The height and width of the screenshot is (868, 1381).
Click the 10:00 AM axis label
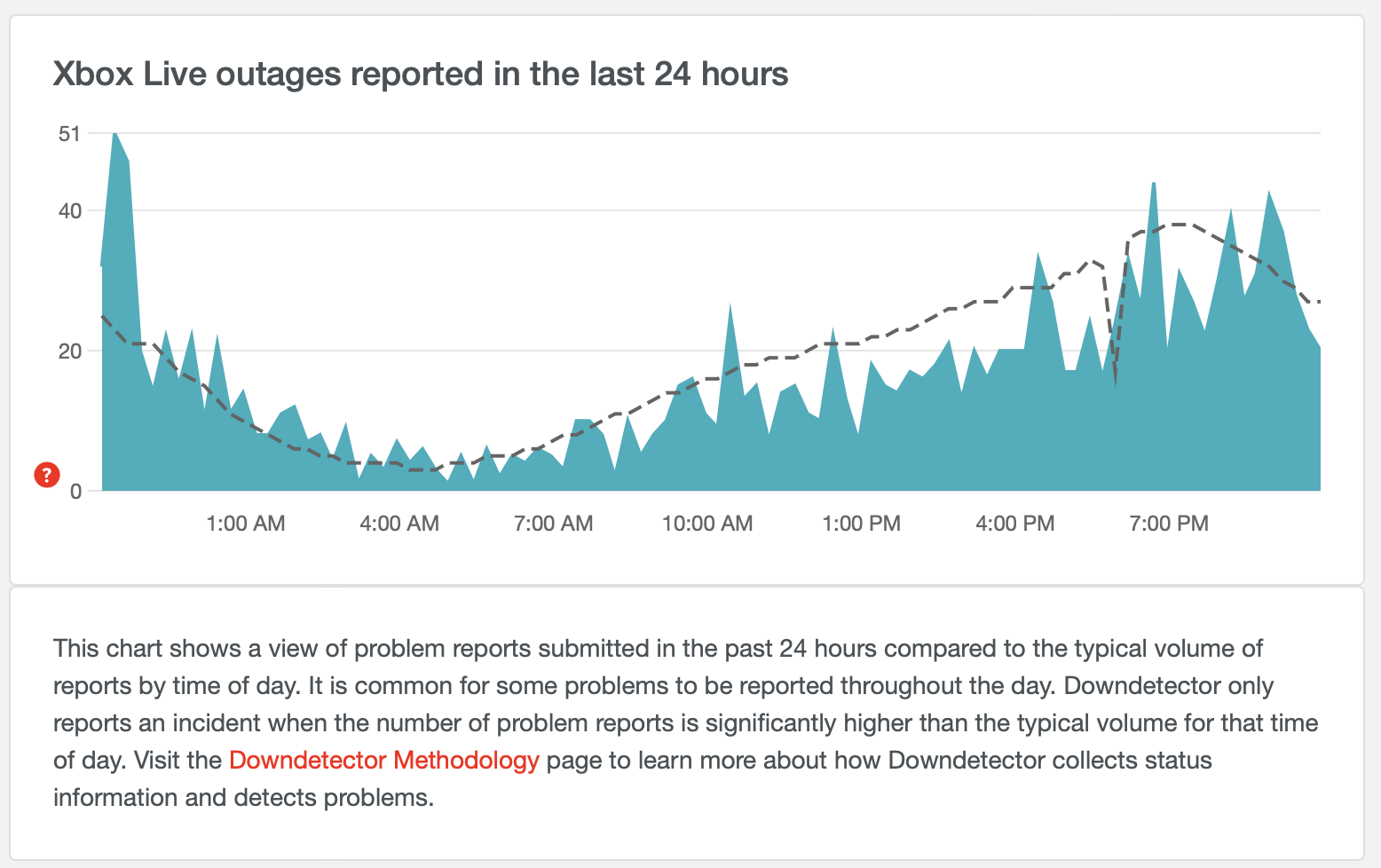tap(707, 524)
